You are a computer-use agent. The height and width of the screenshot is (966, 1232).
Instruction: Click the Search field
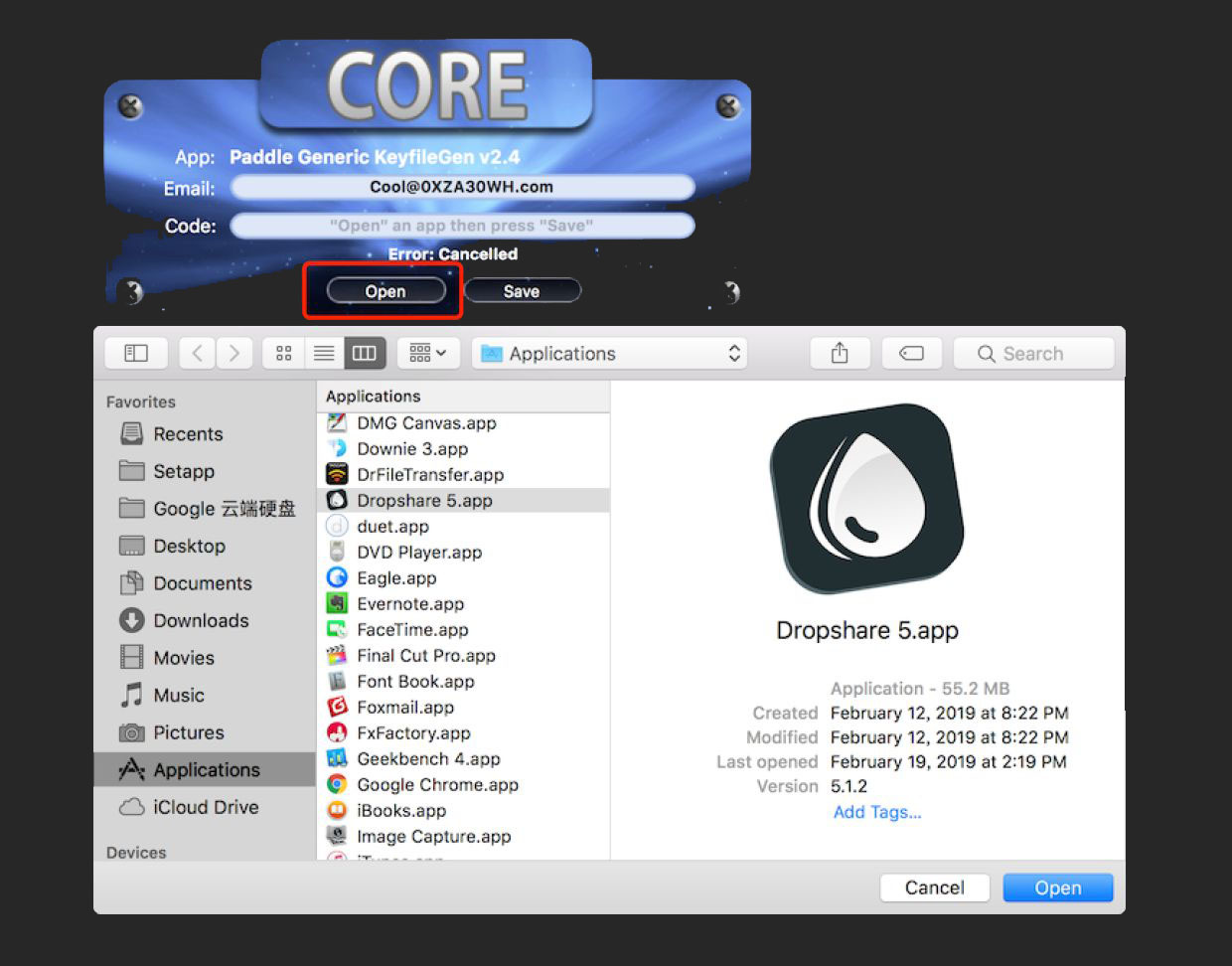1033,353
